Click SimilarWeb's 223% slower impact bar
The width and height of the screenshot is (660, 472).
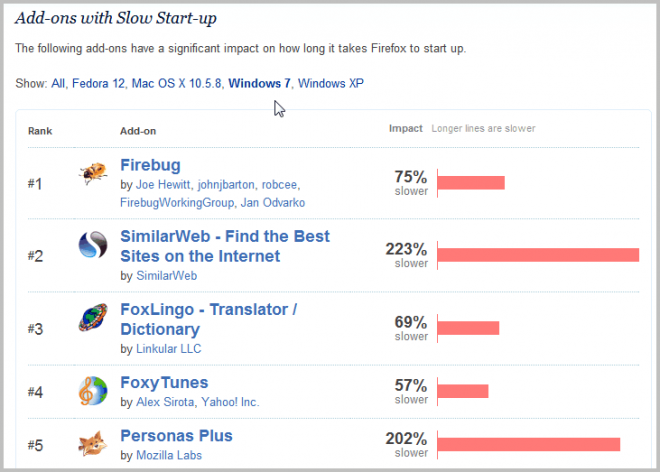tap(538, 255)
